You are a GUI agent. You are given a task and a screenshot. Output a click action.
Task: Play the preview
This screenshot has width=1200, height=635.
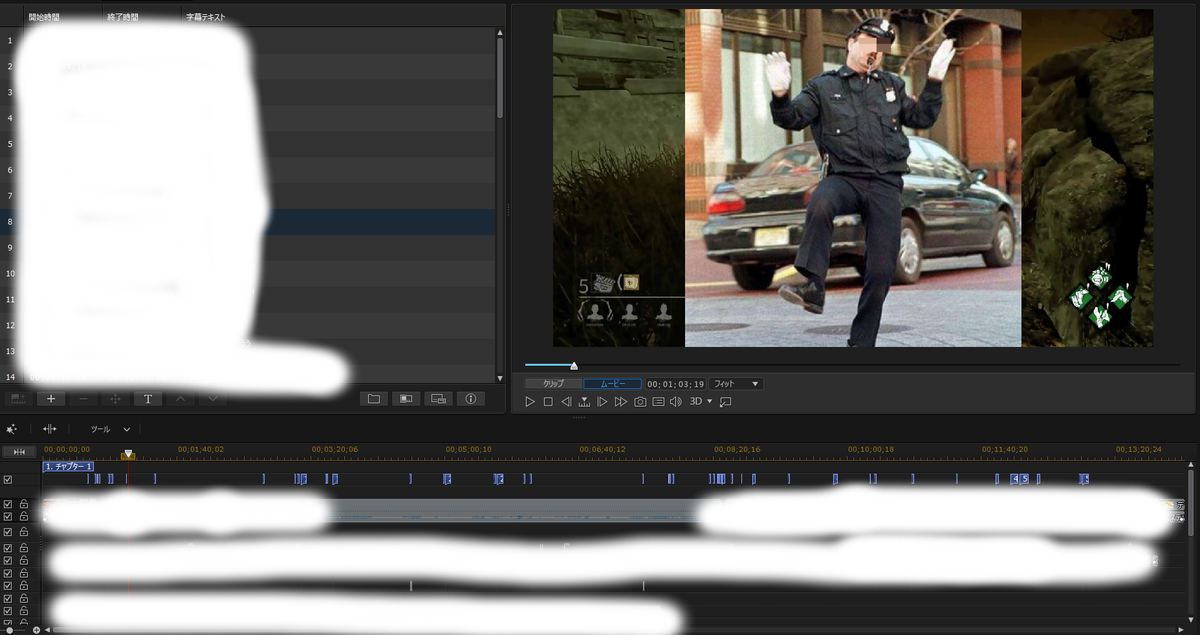[531, 401]
